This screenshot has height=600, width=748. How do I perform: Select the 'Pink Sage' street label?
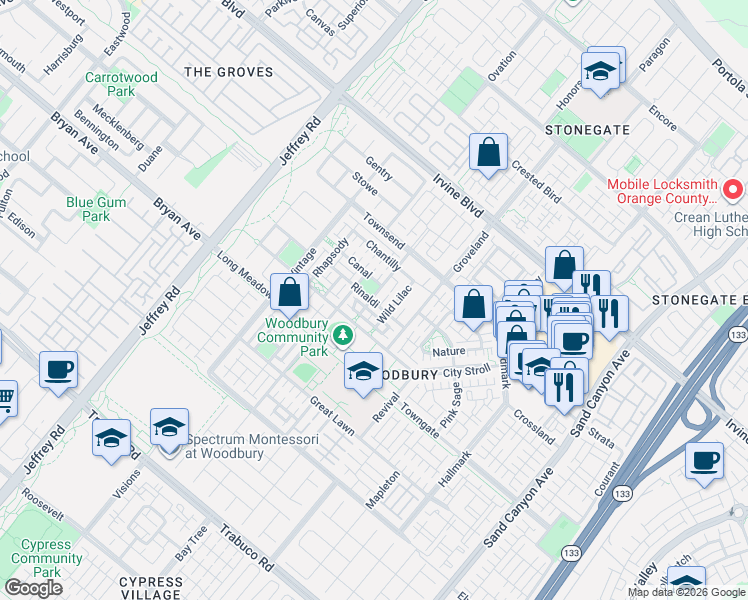pos(451,405)
